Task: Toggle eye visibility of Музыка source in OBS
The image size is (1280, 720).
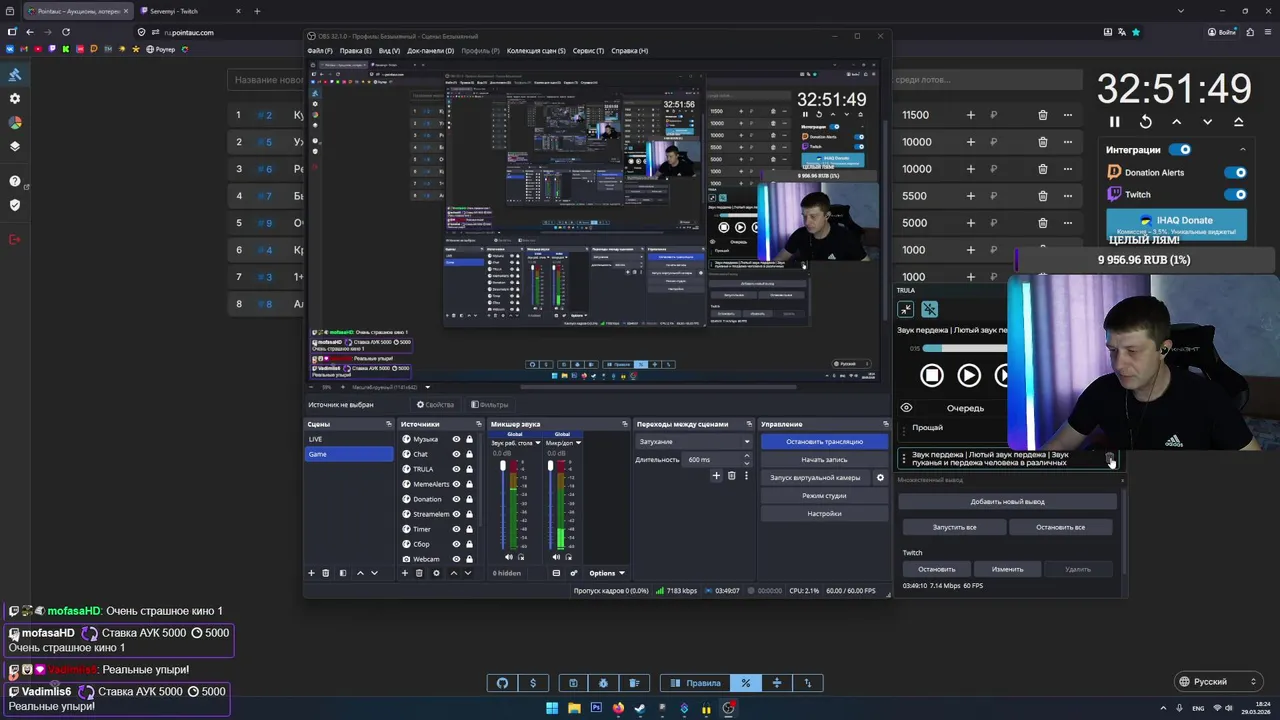Action: coord(456,439)
